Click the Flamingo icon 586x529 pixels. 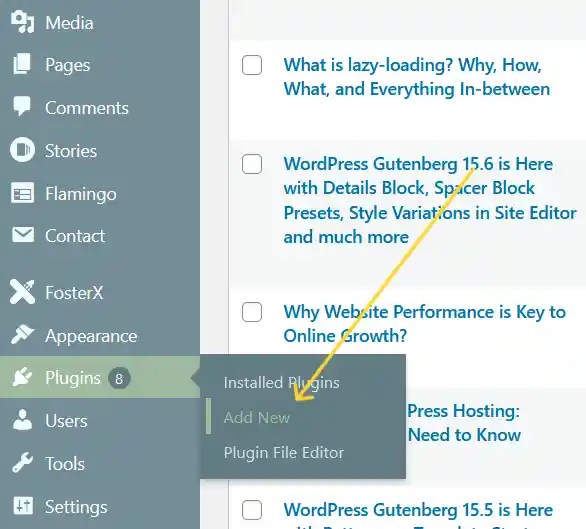tap(22, 193)
